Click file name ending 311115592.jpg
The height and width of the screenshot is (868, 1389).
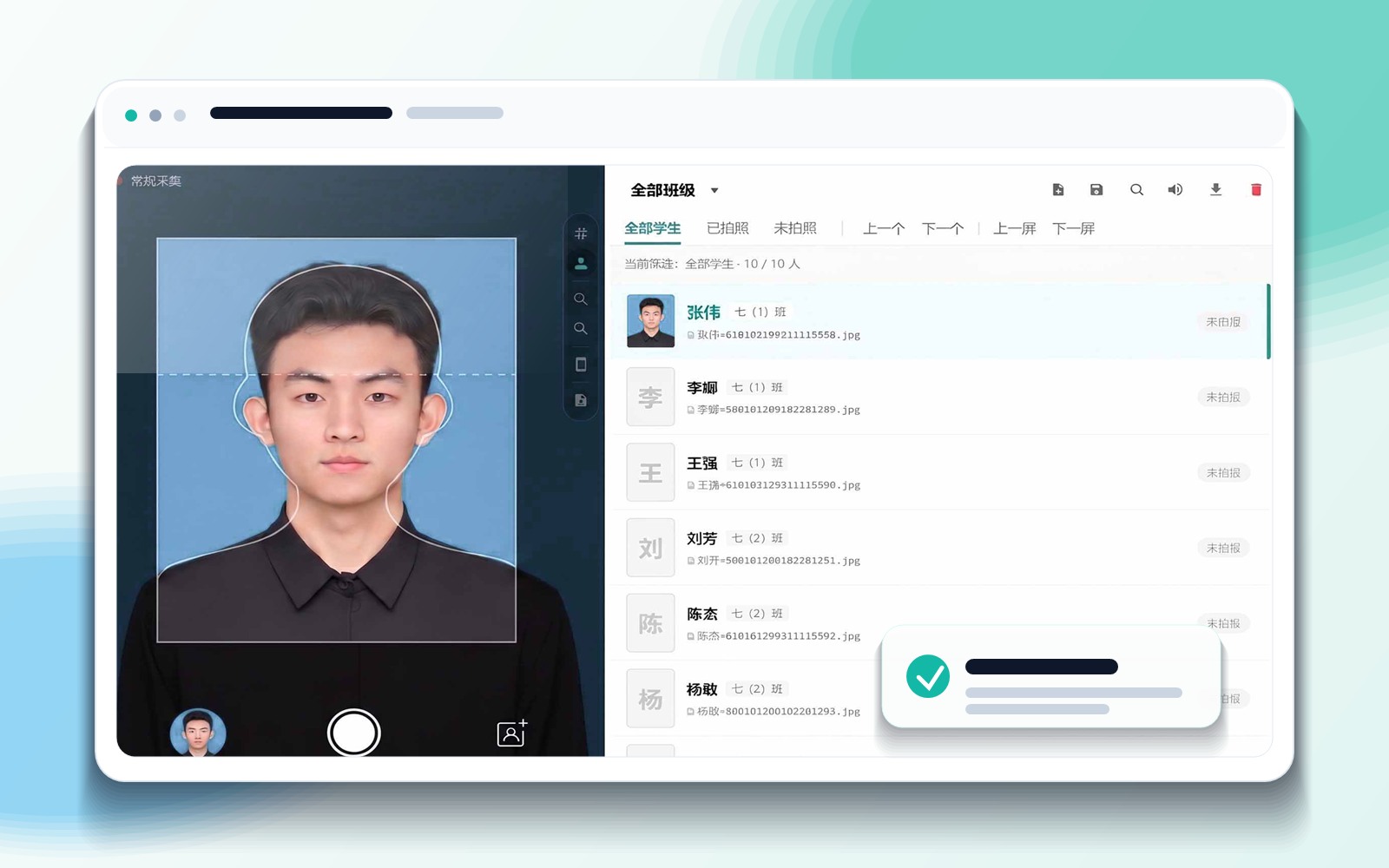[779, 636]
